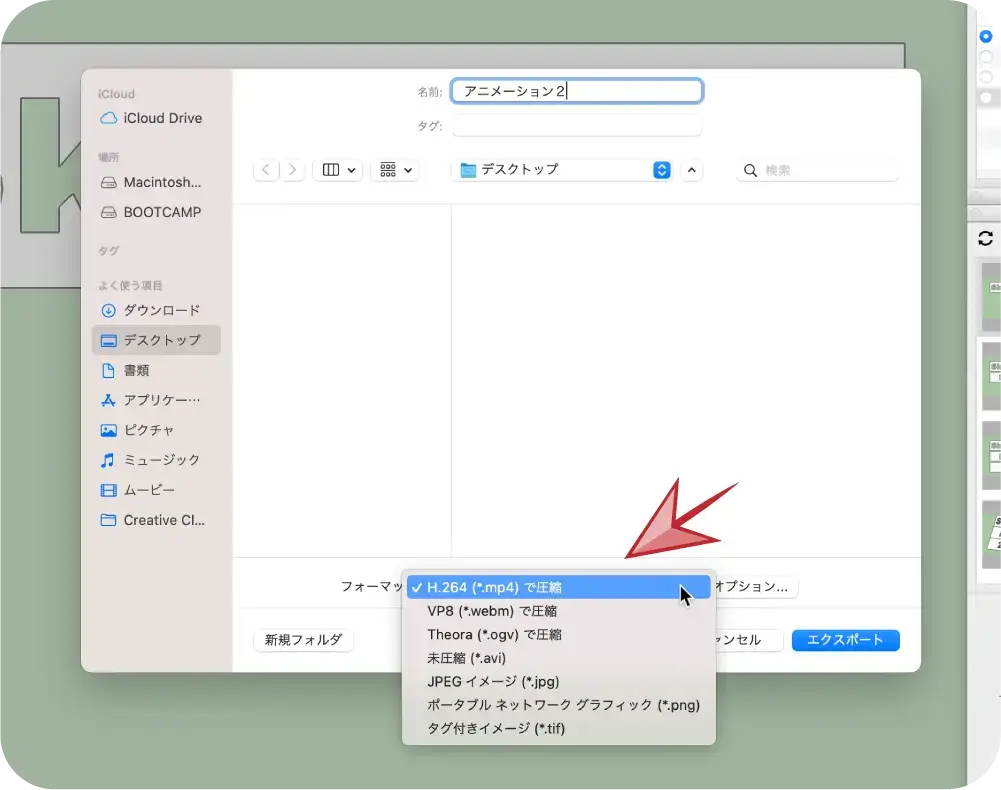Open the デスクトップ location popup
This screenshot has width=1001, height=790.
[564, 171]
